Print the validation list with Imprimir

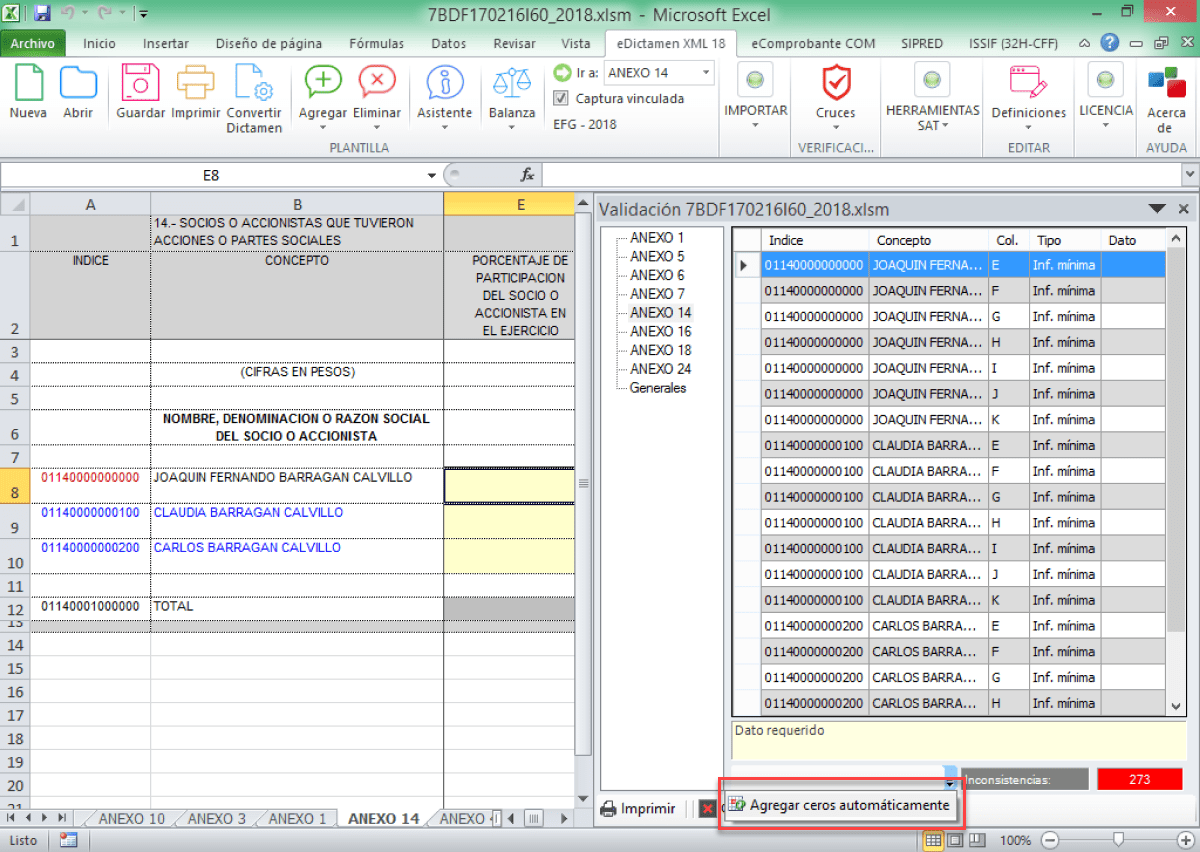[x=637, y=808]
